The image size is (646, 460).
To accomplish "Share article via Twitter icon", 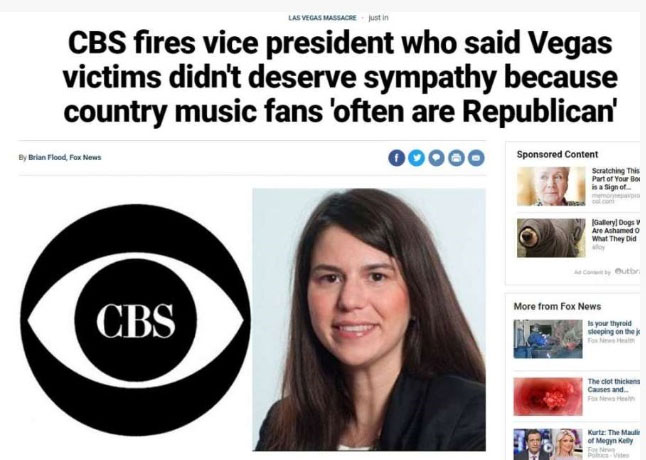I will (417, 158).
